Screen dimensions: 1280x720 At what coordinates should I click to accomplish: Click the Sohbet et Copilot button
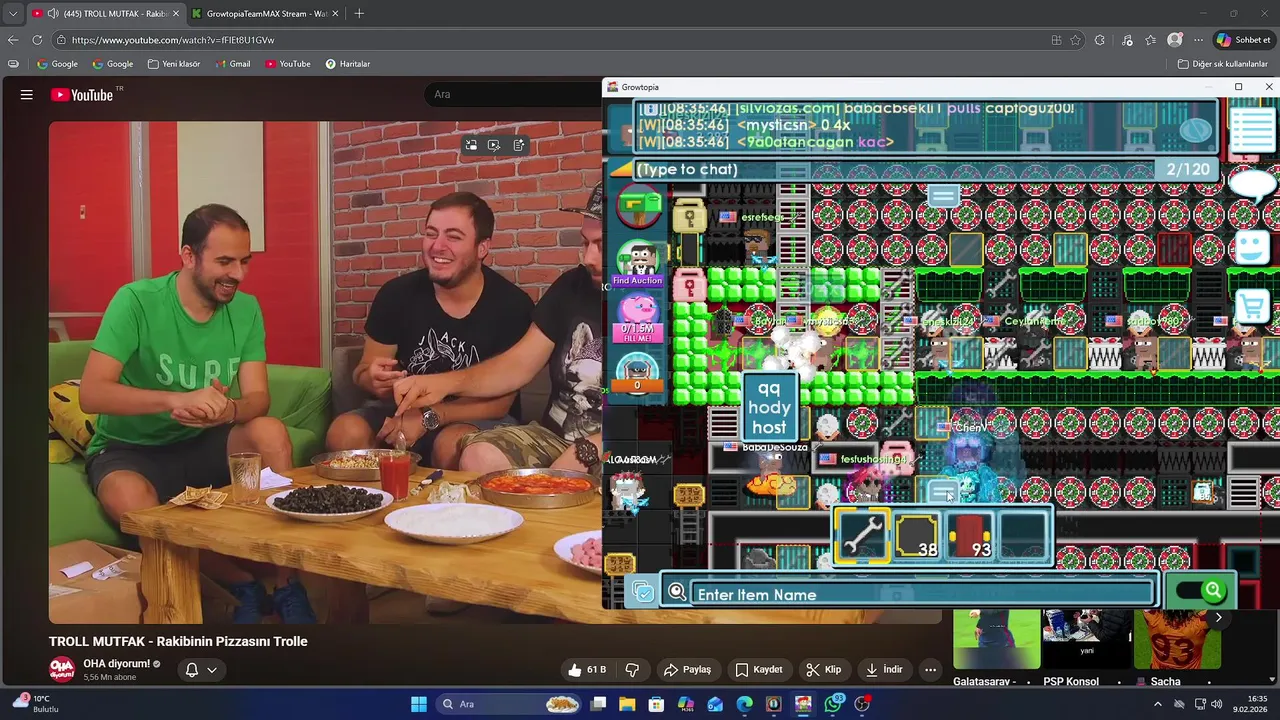(x=1243, y=40)
